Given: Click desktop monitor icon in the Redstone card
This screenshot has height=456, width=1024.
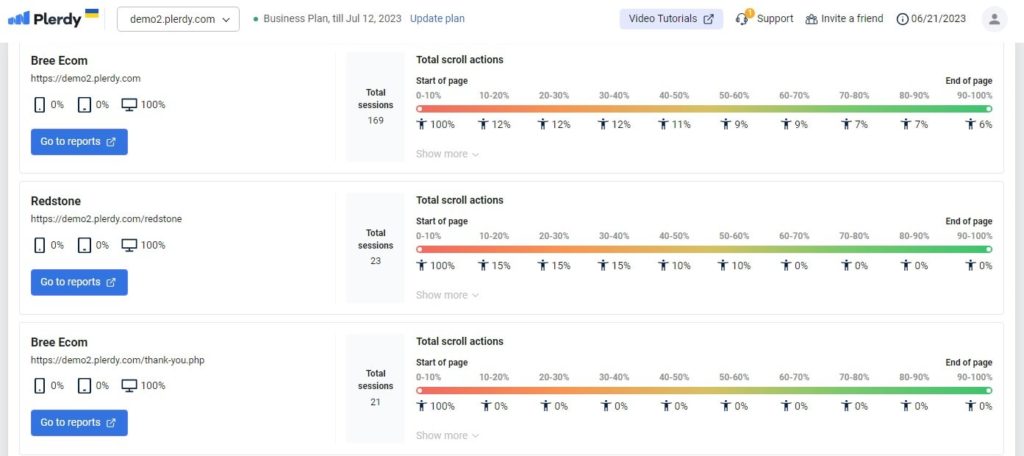Looking at the screenshot, I should (x=129, y=245).
